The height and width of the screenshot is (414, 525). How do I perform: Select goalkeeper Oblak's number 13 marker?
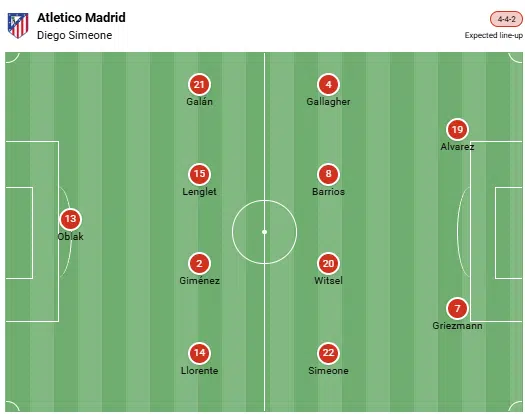click(x=70, y=219)
